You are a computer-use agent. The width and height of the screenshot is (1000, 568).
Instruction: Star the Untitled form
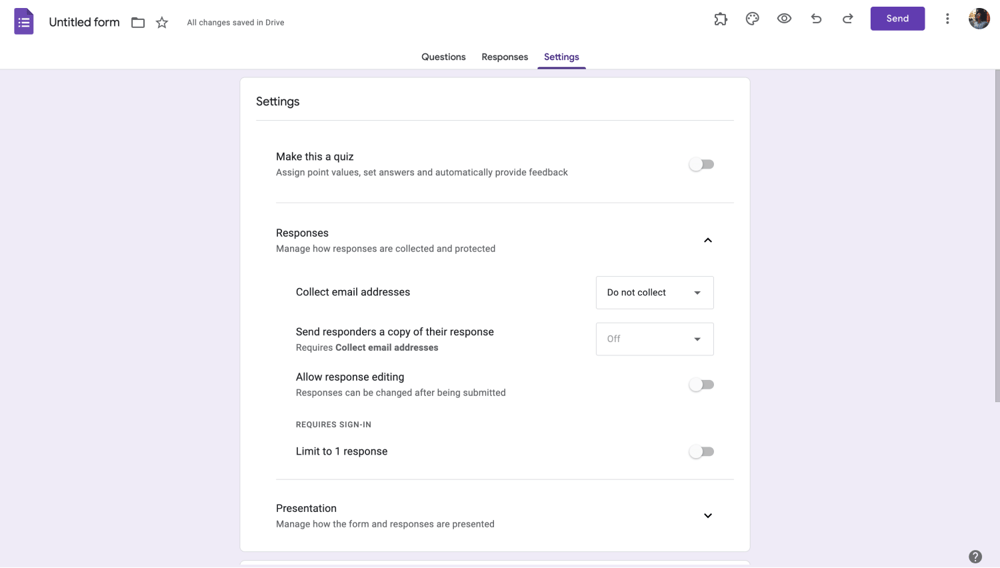tap(162, 22)
